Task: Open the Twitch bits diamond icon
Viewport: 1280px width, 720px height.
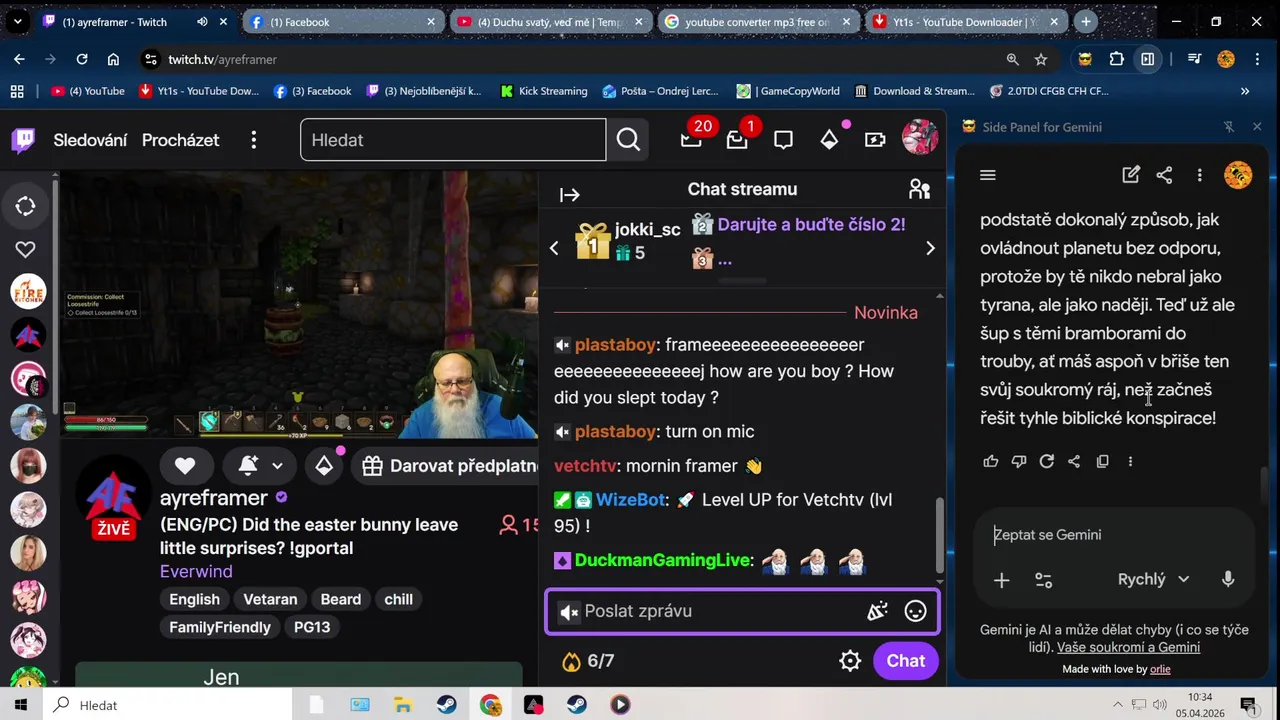Action: click(x=829, y=140)
